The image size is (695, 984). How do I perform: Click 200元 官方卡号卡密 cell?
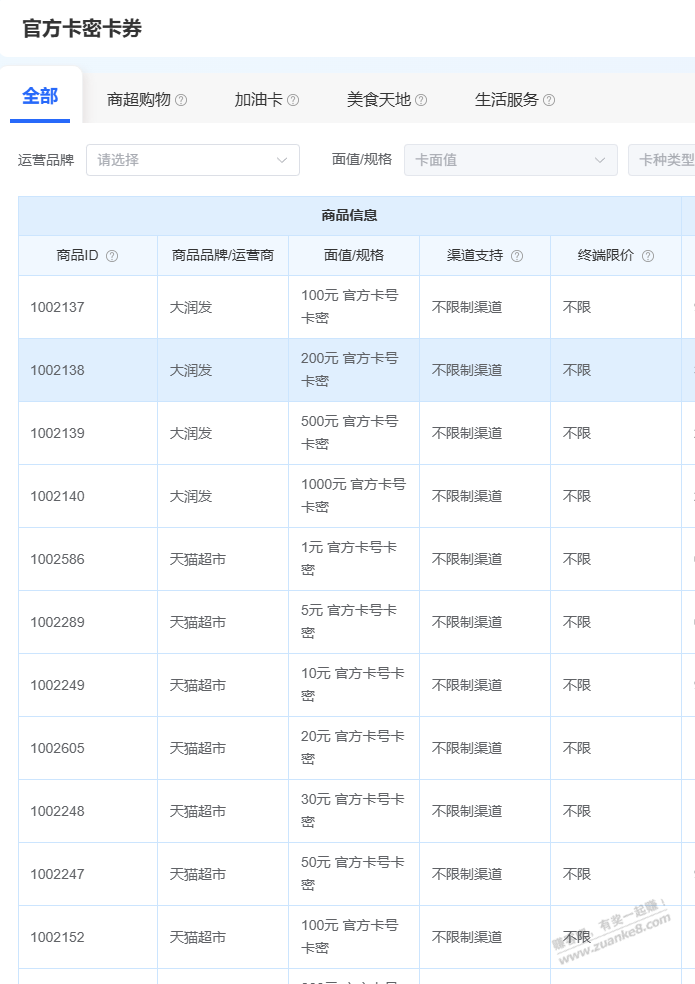[x=350, y=370]
